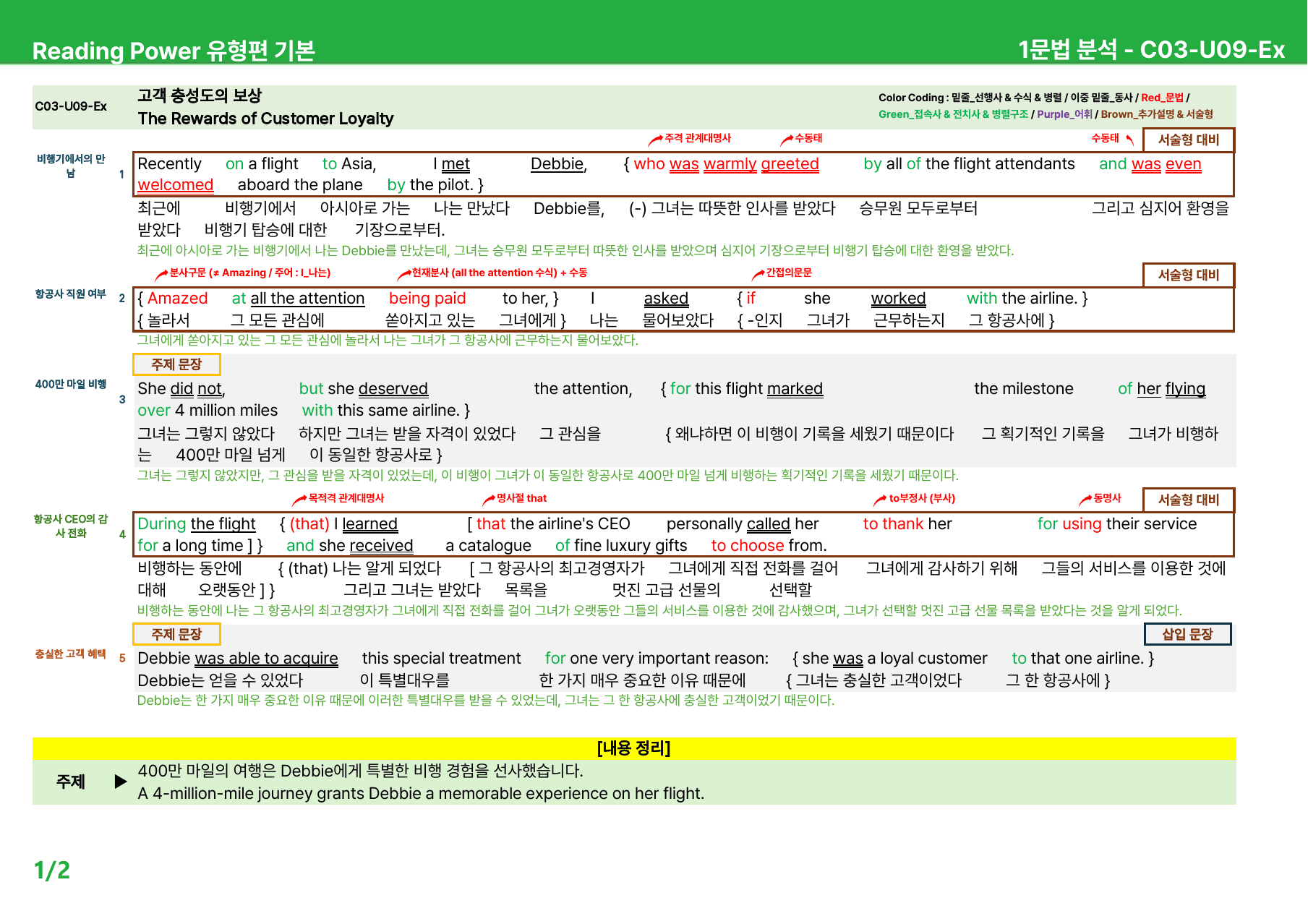Click the red arrow beside 'to부정사 (부사)'
The width and height of the screenshot is (1308, 924).
click(x=880, y=500)
